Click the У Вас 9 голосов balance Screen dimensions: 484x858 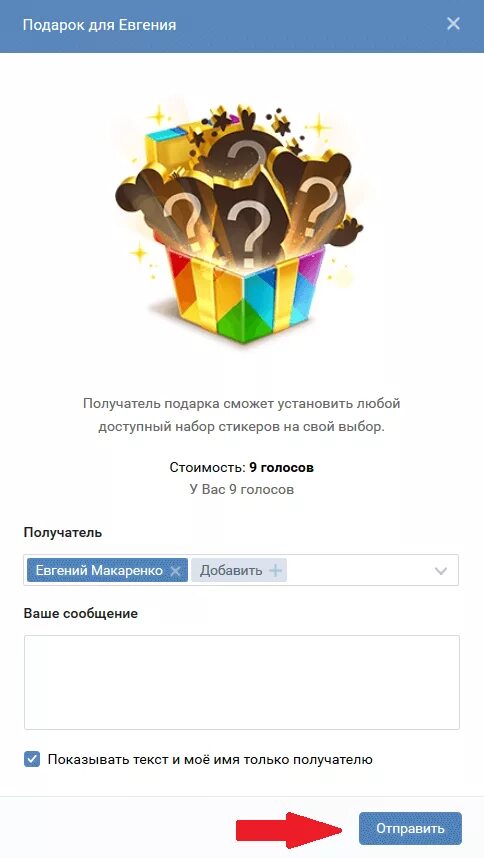pos(242,489)
